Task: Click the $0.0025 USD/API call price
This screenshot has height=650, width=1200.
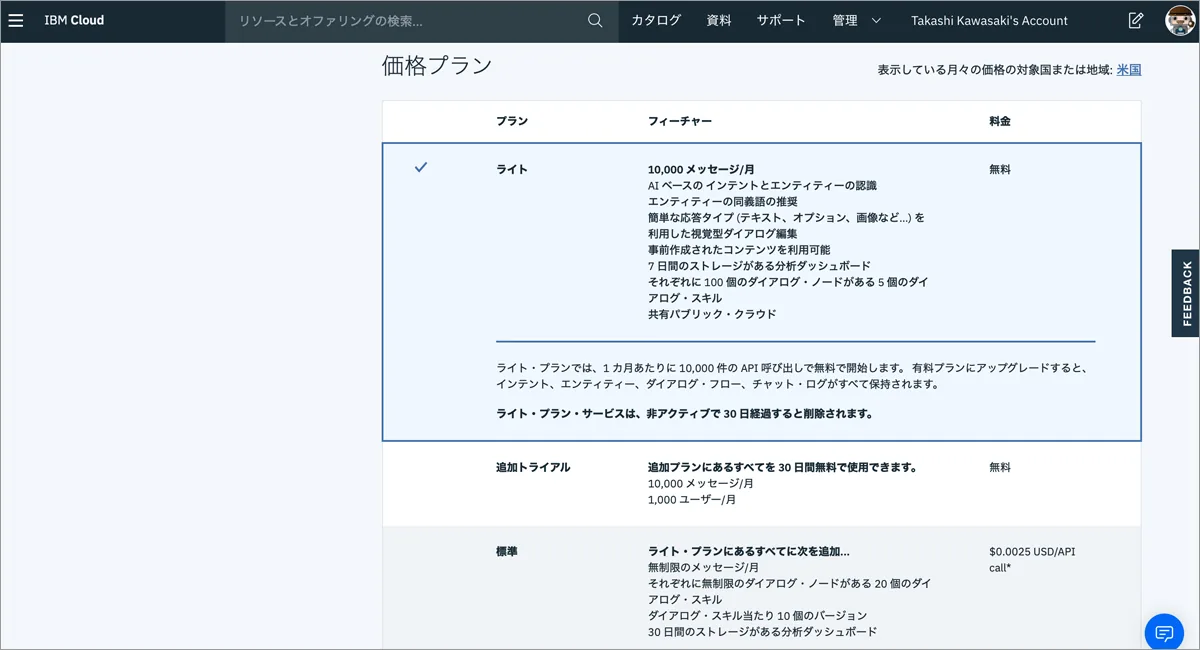Action: coord(1032,559)
